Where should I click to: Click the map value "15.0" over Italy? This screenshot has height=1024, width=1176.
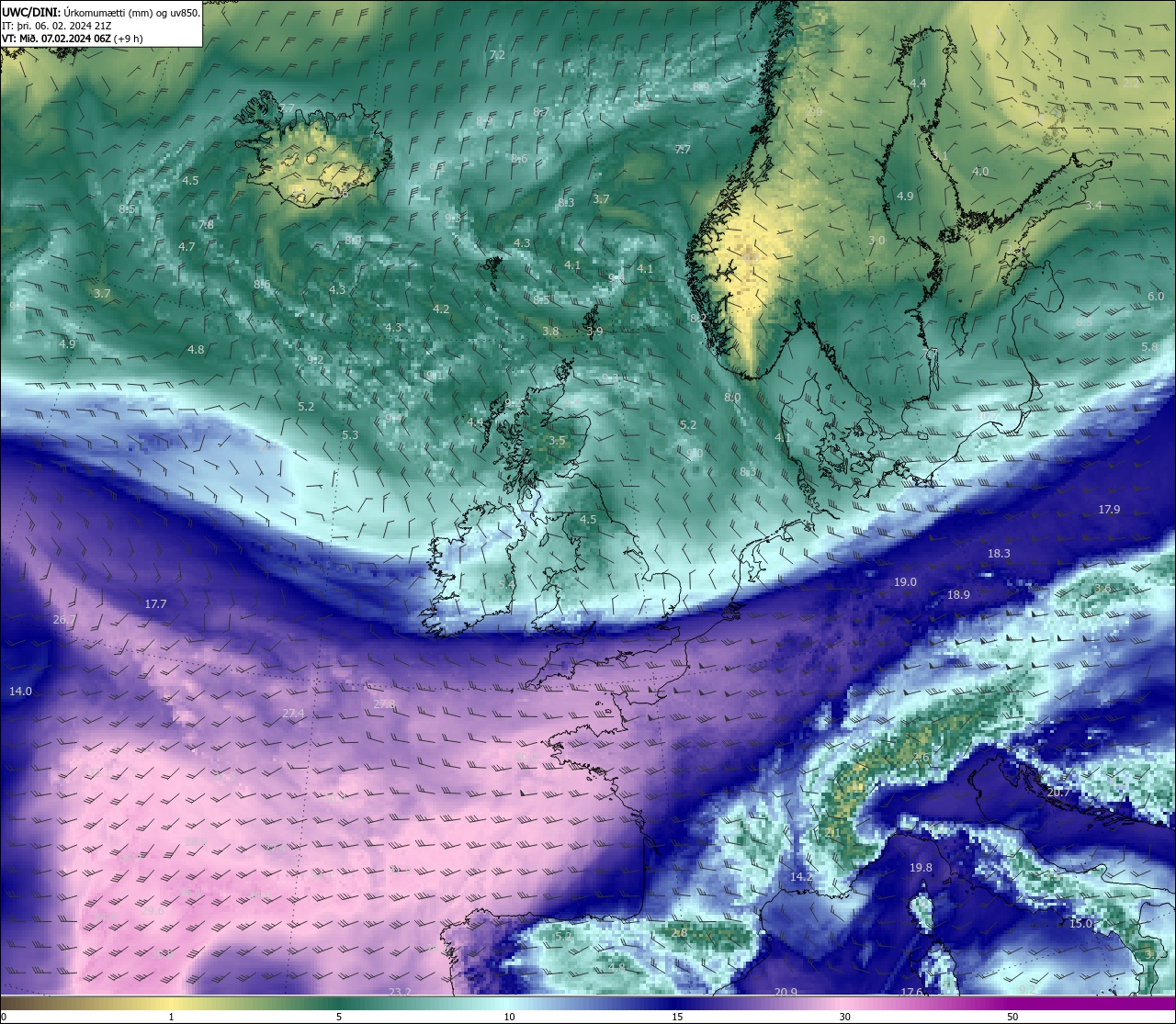click(x=1080, y=924)
